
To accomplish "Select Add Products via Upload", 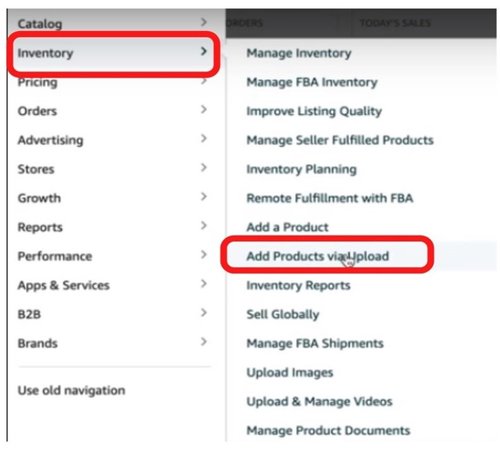I will pyautogui.click(x=318, y=256).
